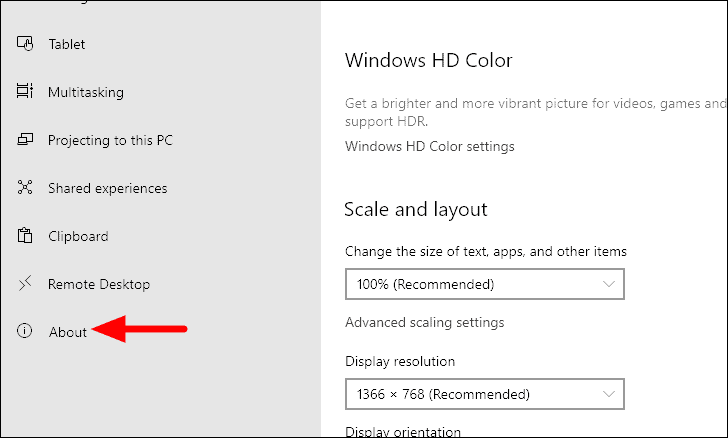Select Shared experiences menu item
This screenshot has height=438, width=728.
tap(108, 188)
